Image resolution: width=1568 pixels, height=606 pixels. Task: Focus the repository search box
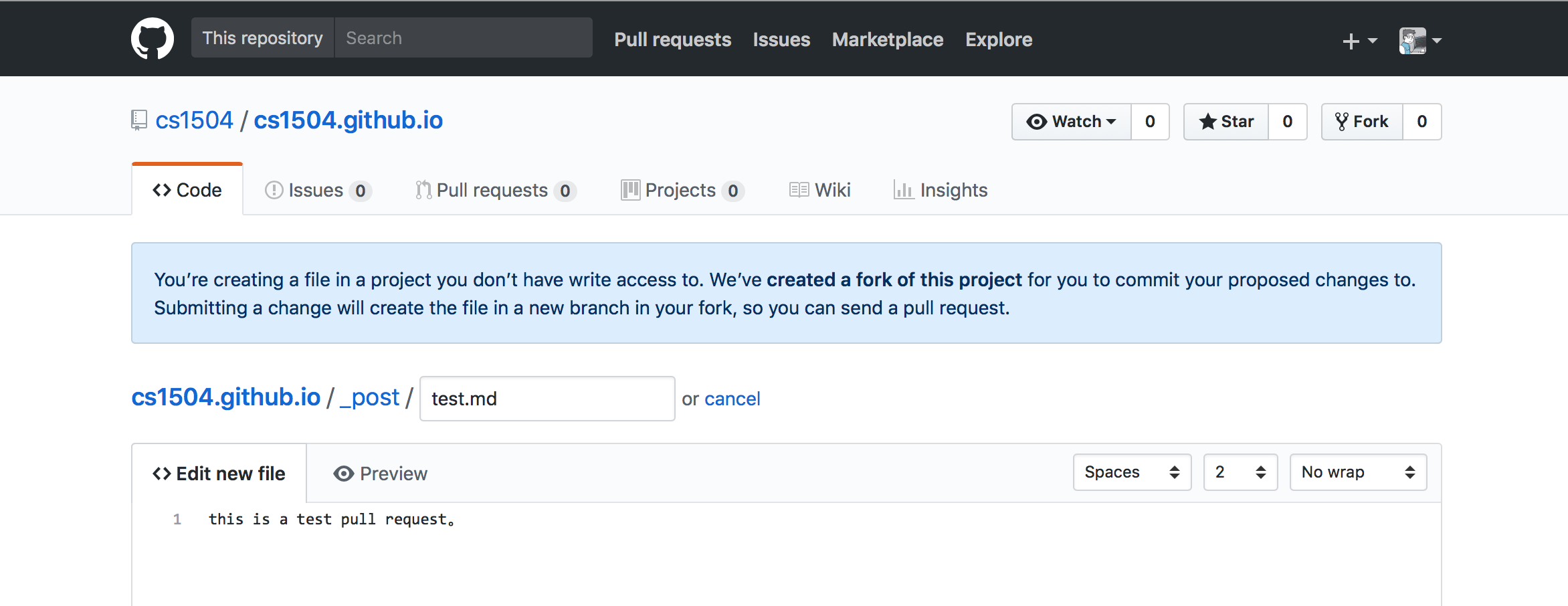click(463, 38)
